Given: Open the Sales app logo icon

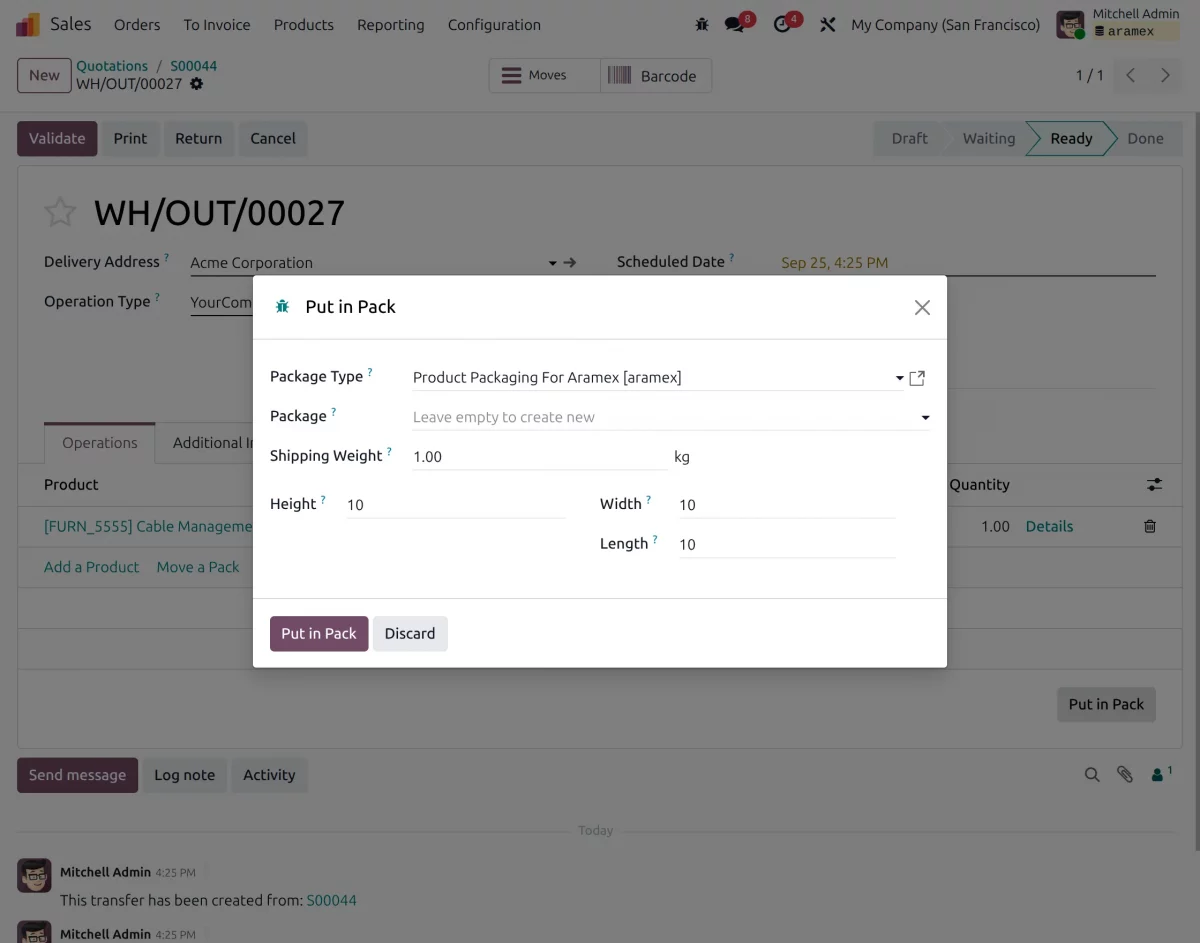Looking at the screenshot, I should coord(28,24).
